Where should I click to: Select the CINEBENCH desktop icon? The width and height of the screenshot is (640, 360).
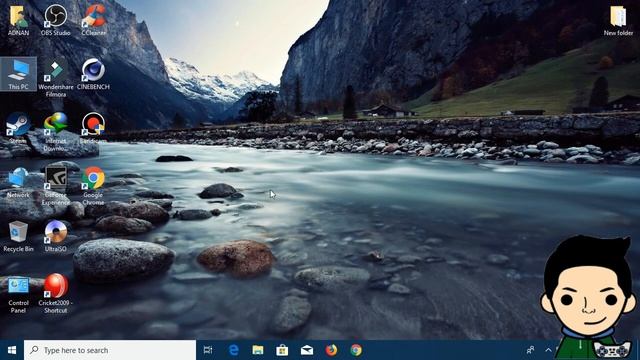(93, 74)
